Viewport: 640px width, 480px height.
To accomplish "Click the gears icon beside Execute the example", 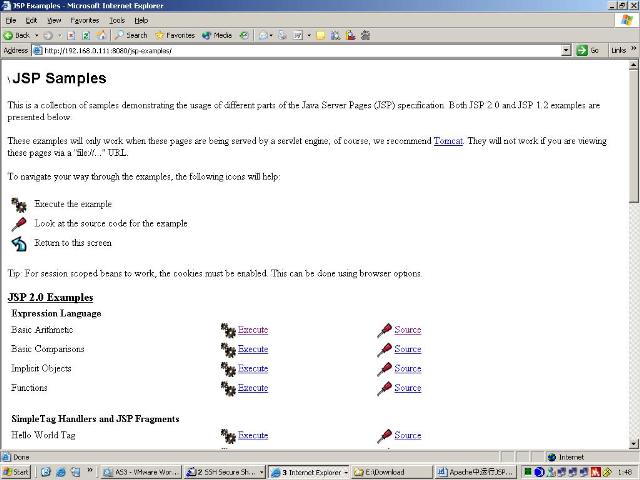I will pyautogui.click(x=19, y=205).
